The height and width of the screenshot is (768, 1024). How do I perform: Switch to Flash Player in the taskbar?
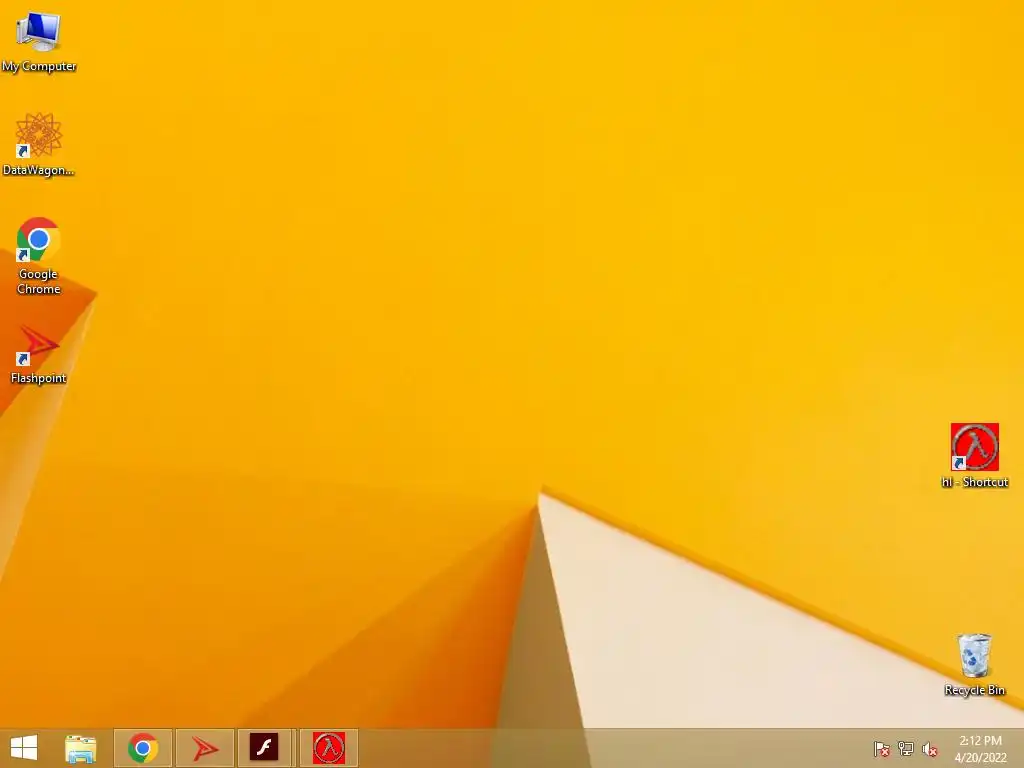[x=266, y=748]
